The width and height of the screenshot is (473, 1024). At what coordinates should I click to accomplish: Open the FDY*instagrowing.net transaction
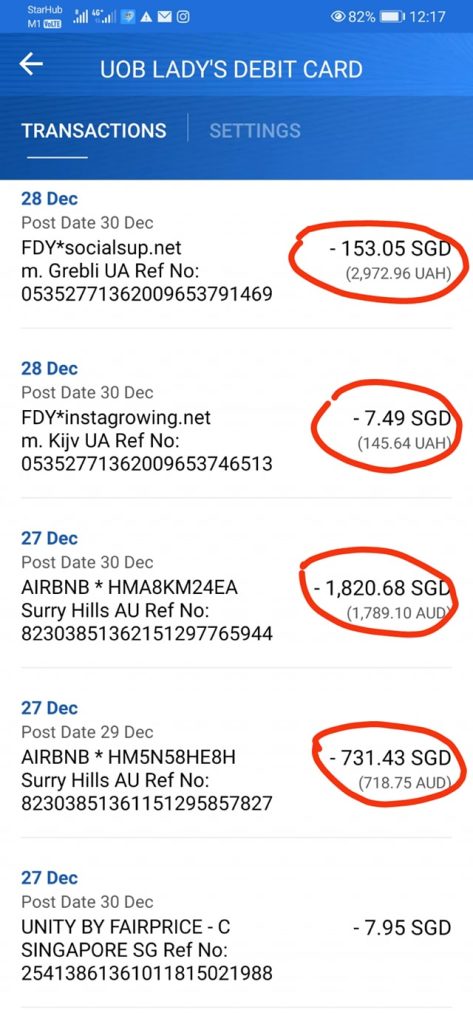coord(236,420)
